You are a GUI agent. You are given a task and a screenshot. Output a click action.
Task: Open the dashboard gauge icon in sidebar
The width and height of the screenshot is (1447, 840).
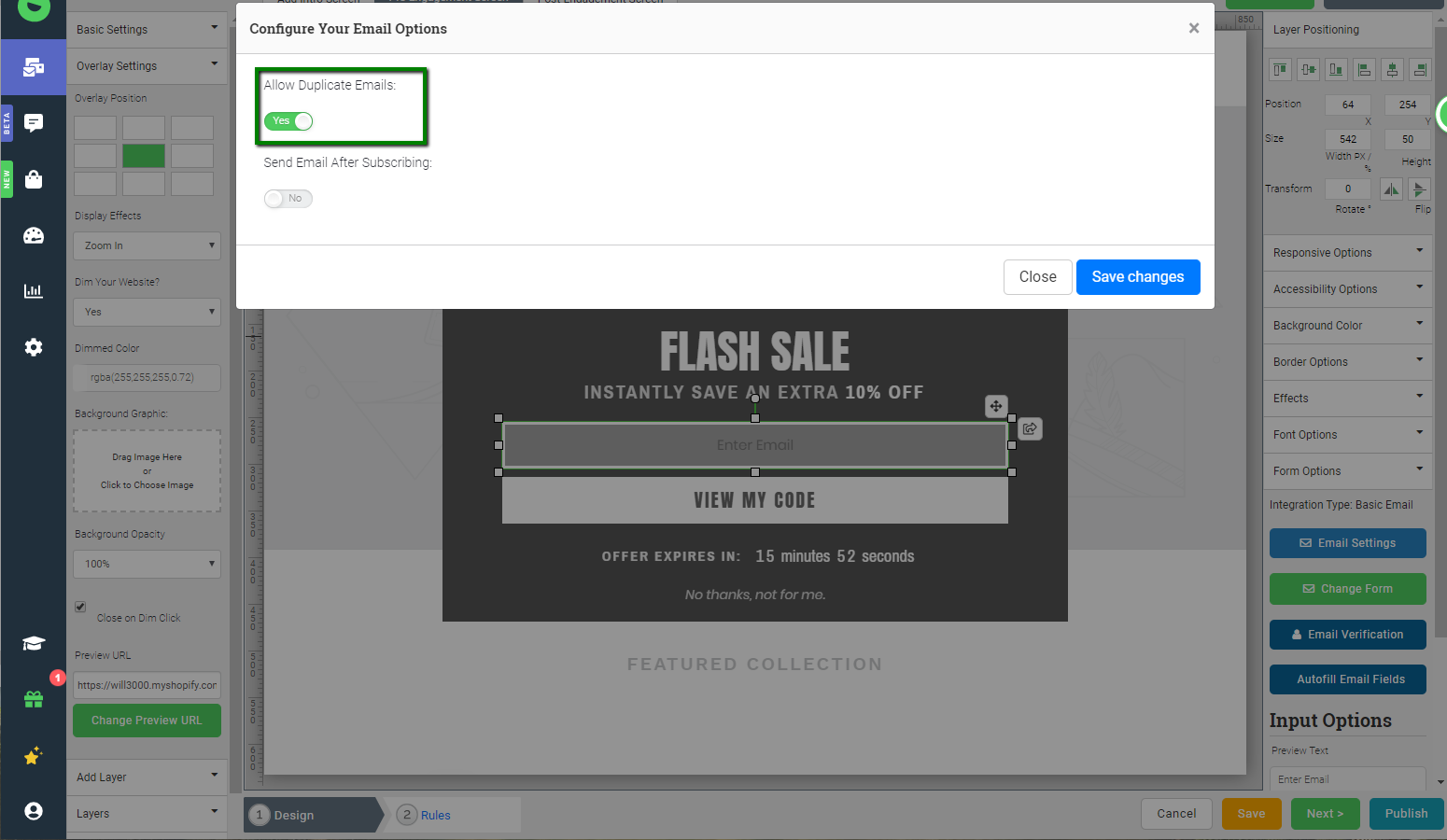(34, 235)
